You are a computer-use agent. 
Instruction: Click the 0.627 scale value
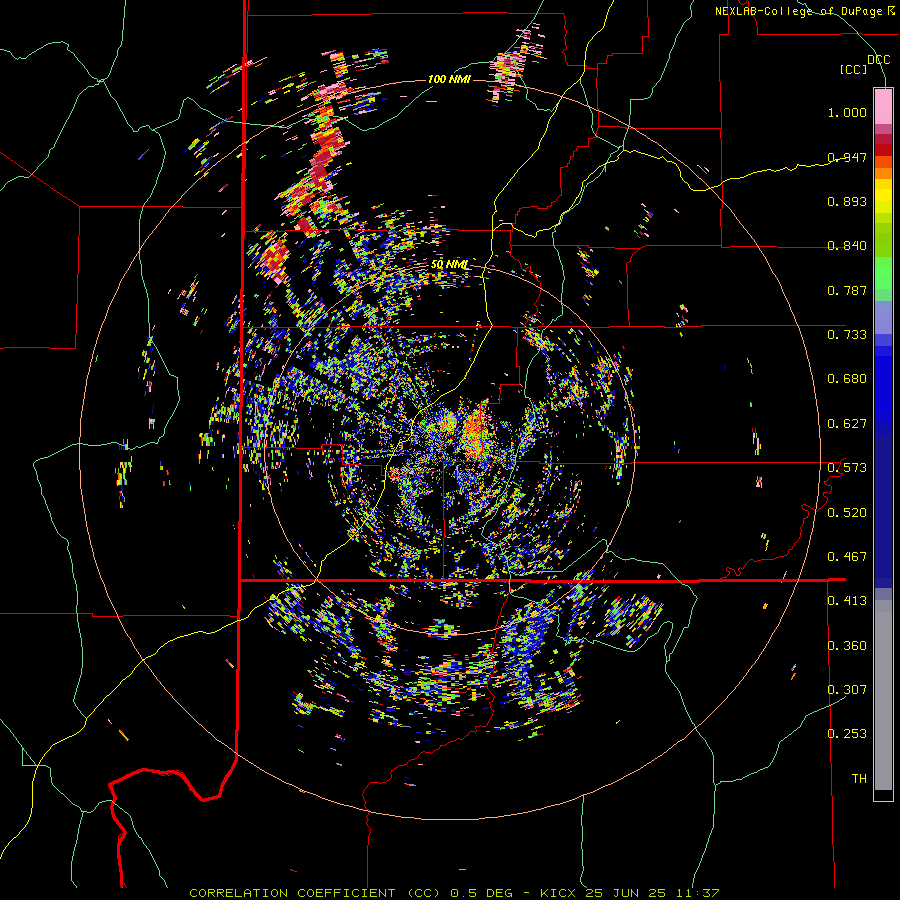847,424
